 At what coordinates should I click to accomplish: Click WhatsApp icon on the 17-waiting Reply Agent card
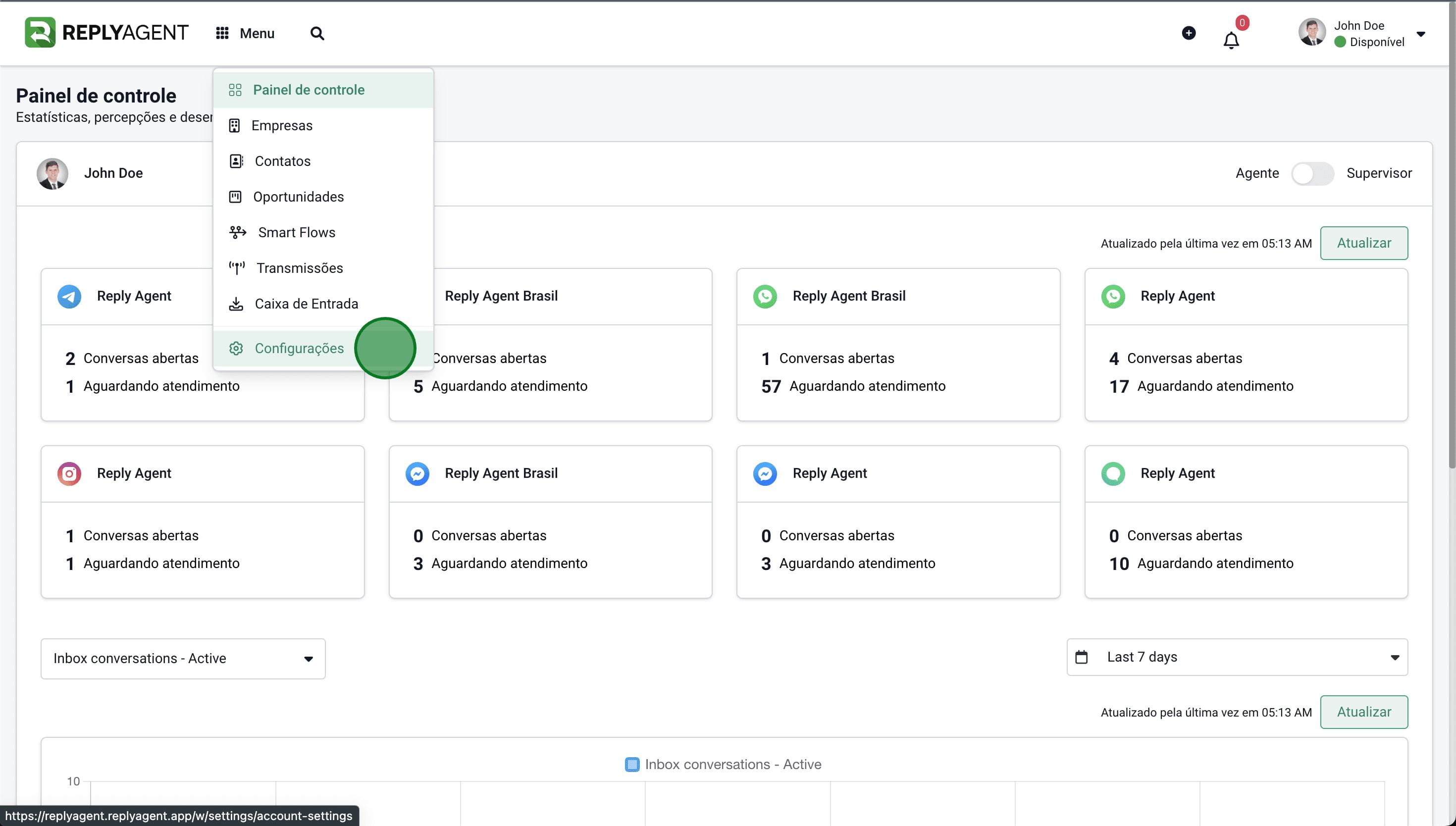(1113, 296)
